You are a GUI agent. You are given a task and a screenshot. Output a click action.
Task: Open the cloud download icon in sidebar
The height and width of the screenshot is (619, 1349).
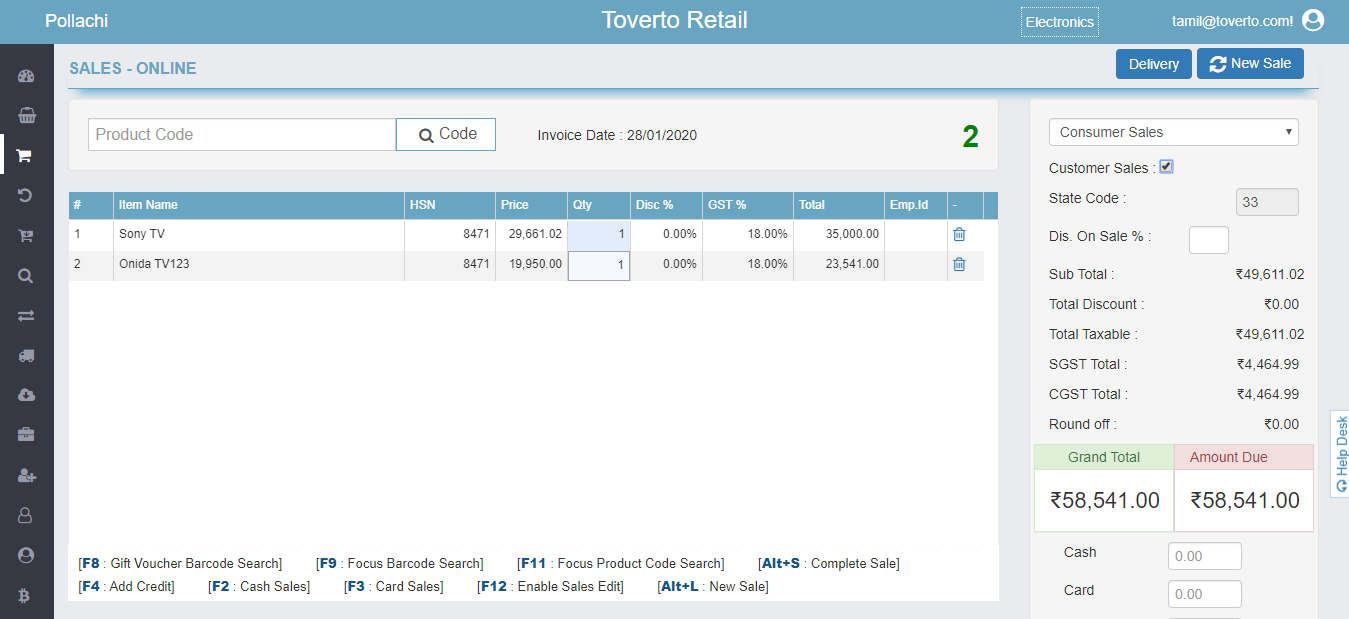coord(26,395)
